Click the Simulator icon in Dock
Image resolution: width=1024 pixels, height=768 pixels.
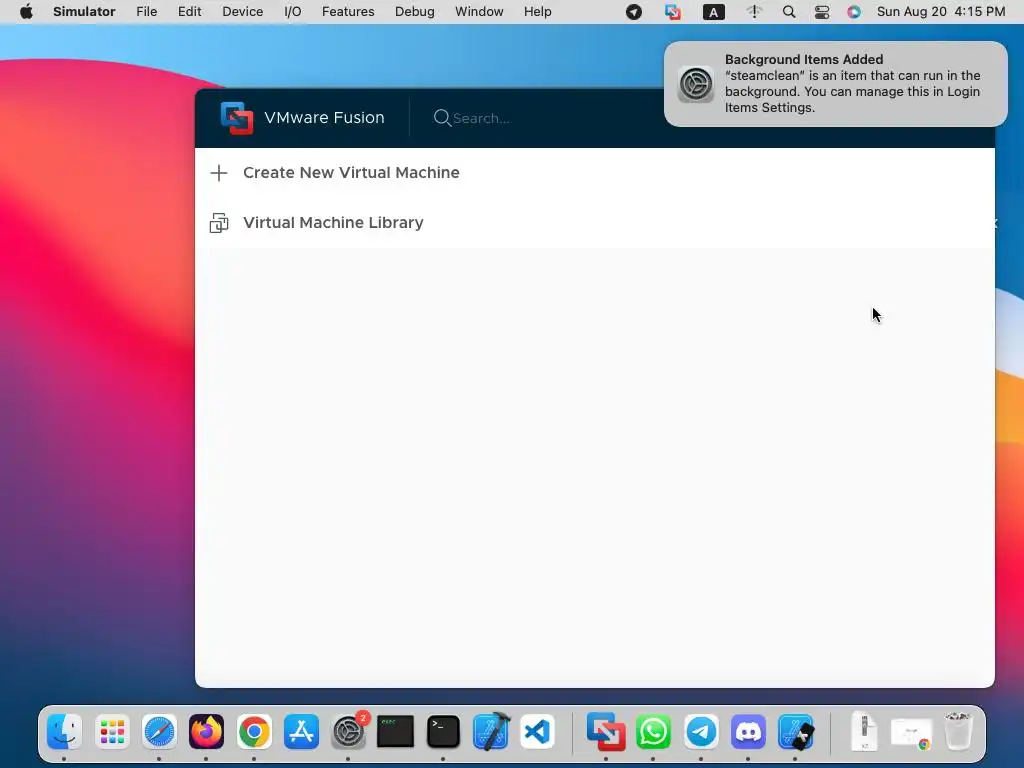pos(796,731)
